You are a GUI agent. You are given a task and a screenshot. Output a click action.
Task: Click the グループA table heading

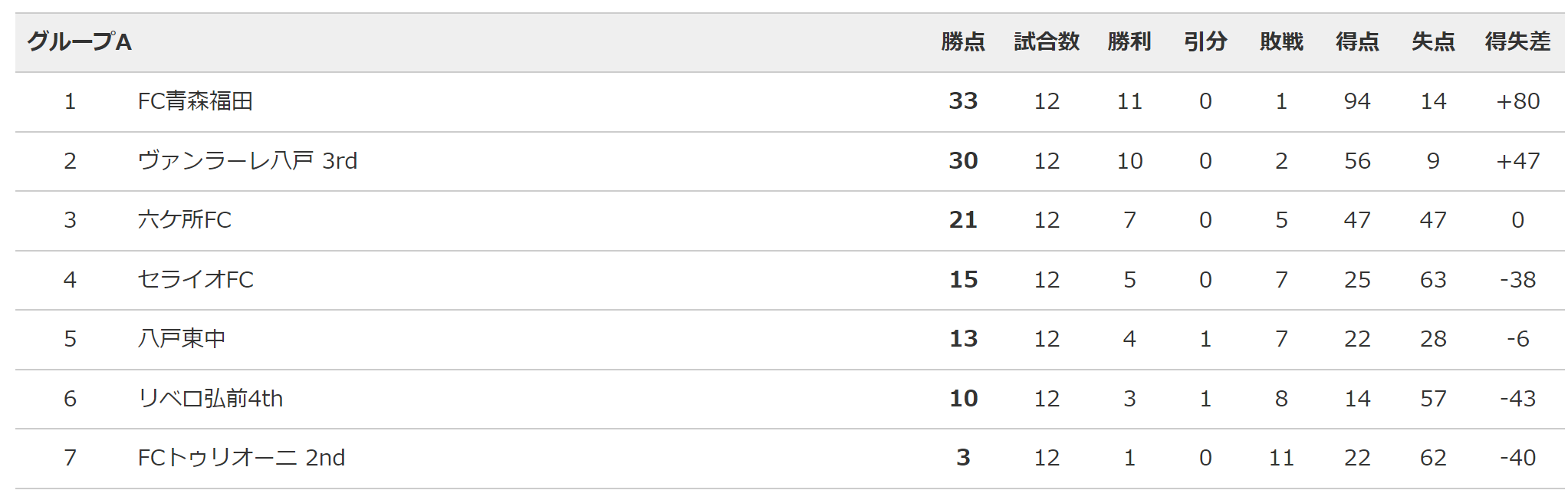click(80, 41)
